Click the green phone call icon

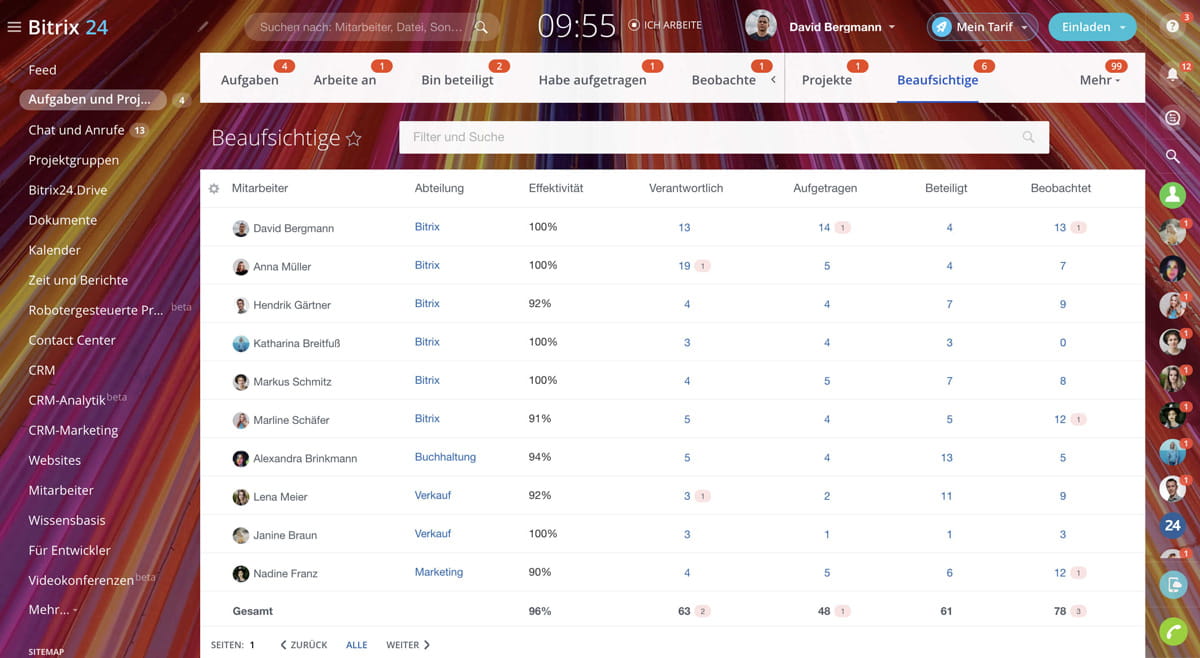click(1173, 631)
